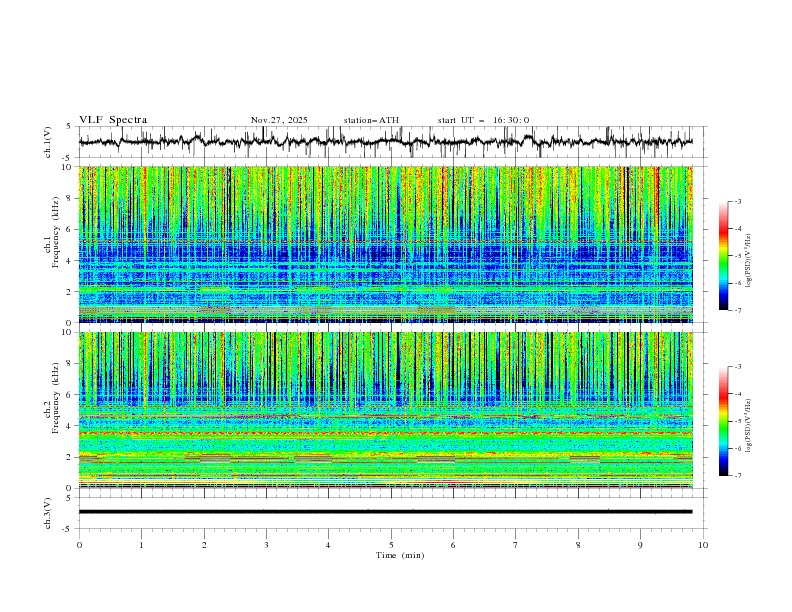Screen dimensions: 792x612
Task: Click the ch.2 'Frequency (kHz)' axis label
Action: 55,398
